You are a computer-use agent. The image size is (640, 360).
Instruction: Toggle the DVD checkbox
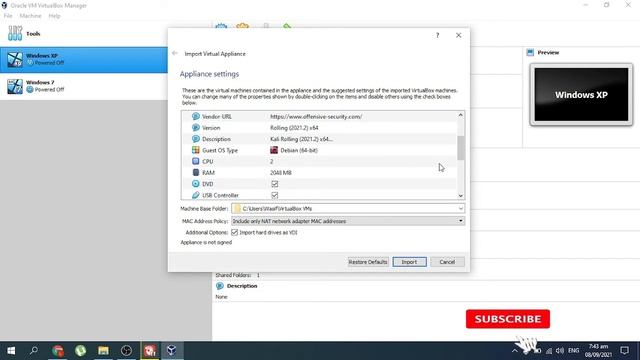275,184
